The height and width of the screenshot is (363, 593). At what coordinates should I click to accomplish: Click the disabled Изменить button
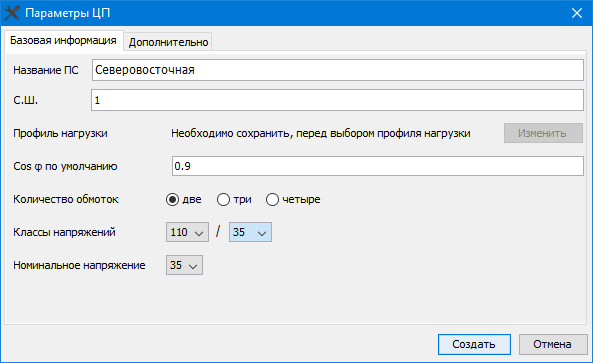tap(543, 133)
